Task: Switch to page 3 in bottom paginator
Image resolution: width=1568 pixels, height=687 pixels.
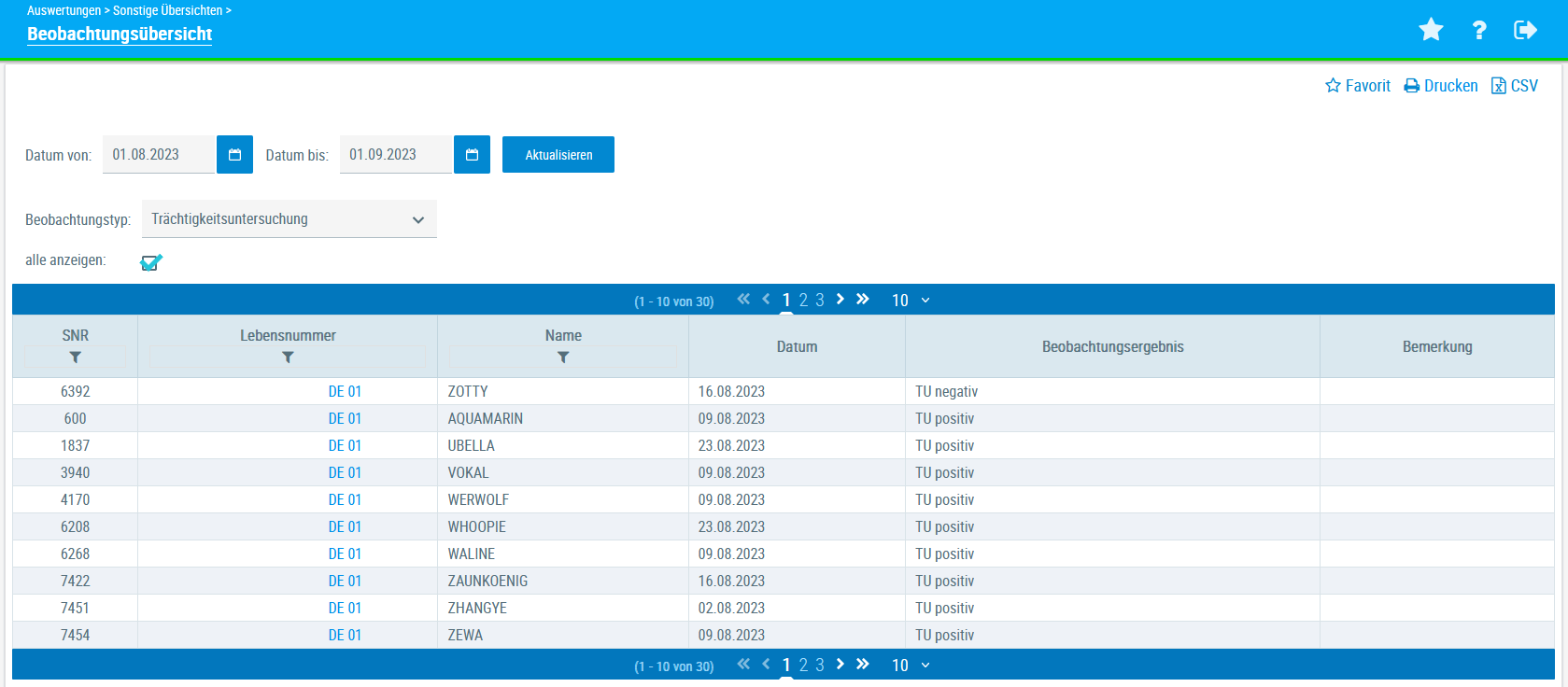Action: click(820, 665)
